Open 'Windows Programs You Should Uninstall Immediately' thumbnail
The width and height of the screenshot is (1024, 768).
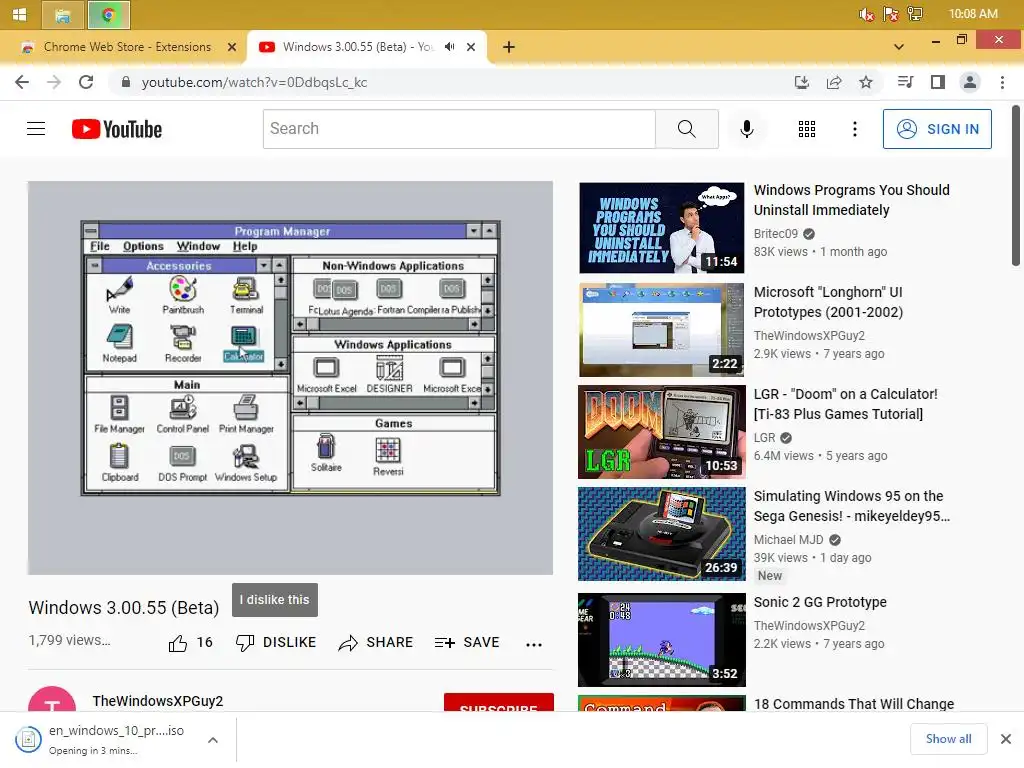click(x=662, y=228)
